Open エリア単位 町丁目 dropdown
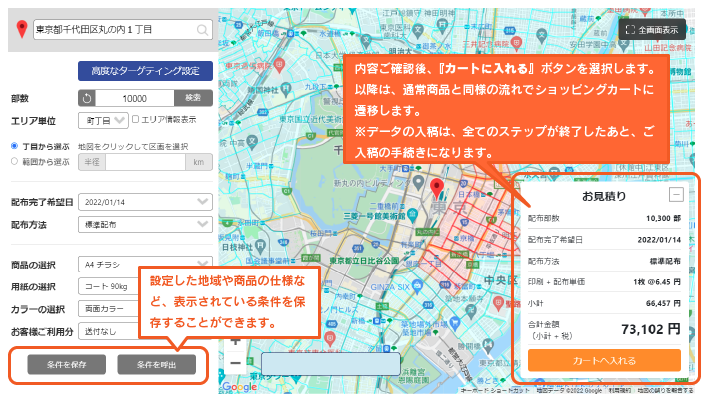This screenshot has width=713, height=406. coord(103,121)
